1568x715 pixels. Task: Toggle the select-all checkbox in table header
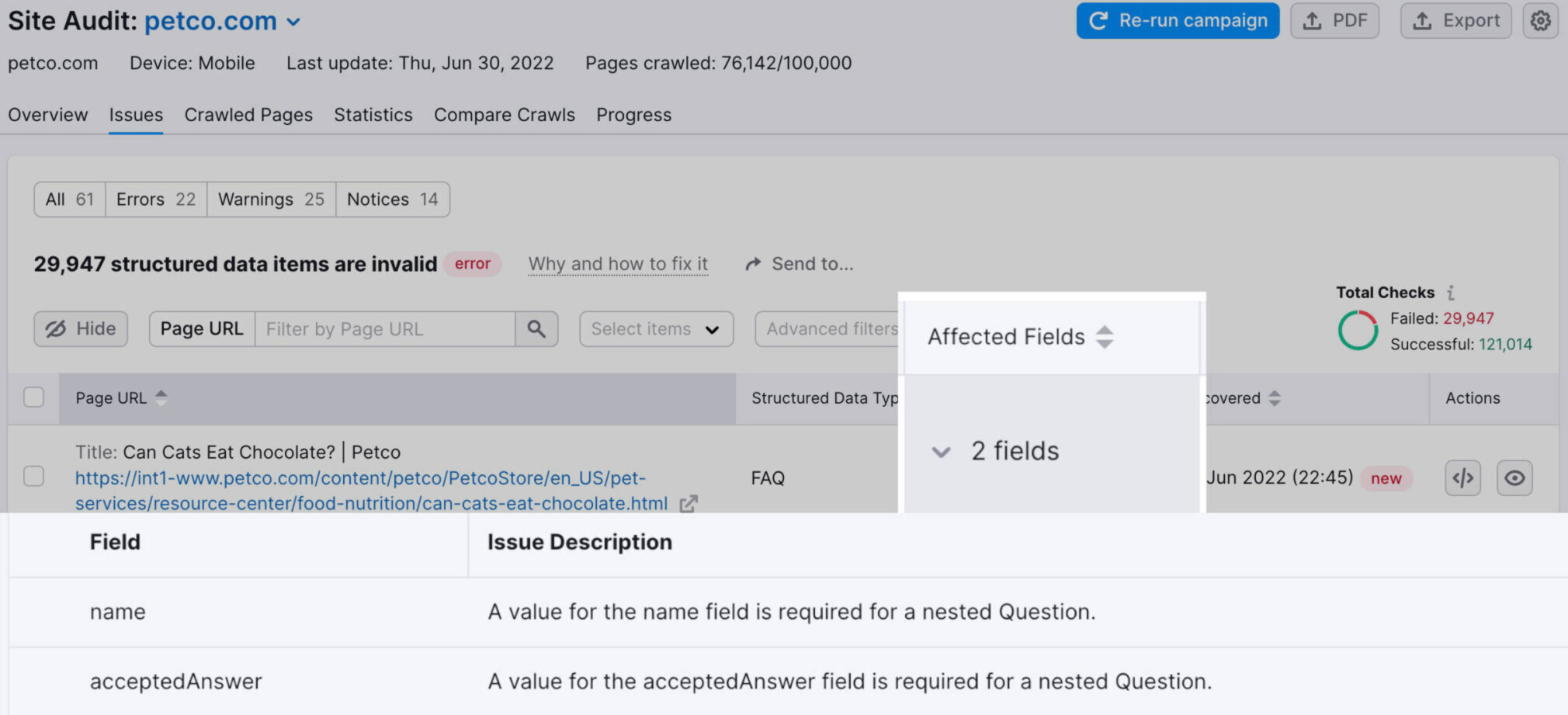coord(33,397)
